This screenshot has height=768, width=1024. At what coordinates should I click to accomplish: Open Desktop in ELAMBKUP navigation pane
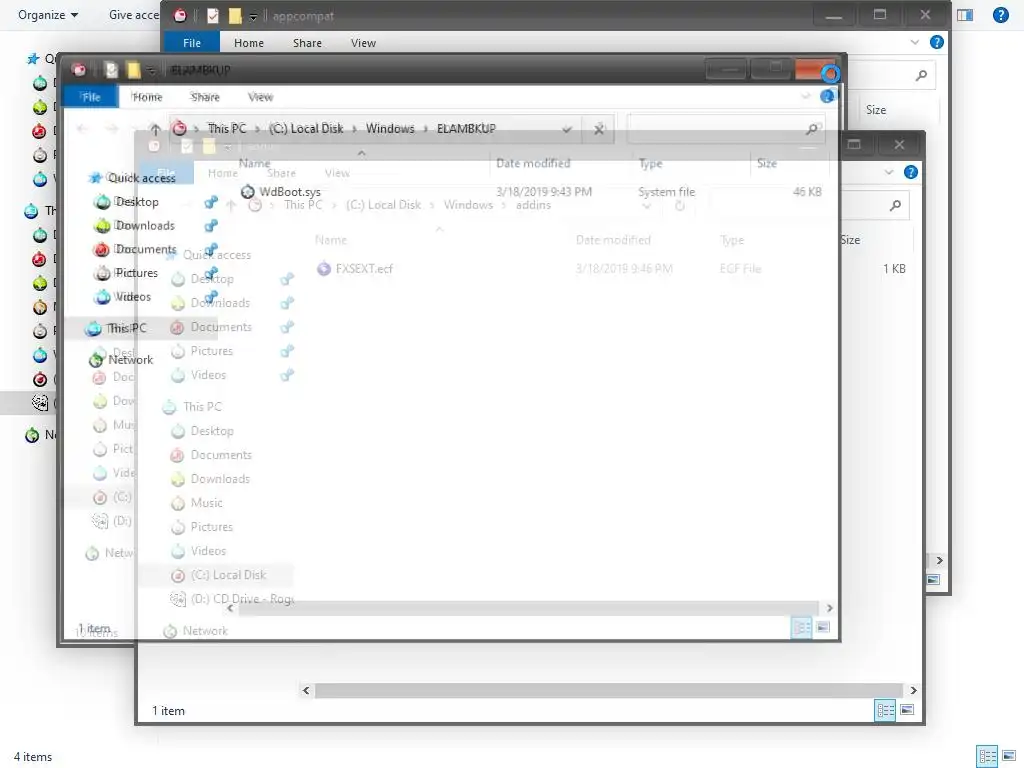pos(136,202)
